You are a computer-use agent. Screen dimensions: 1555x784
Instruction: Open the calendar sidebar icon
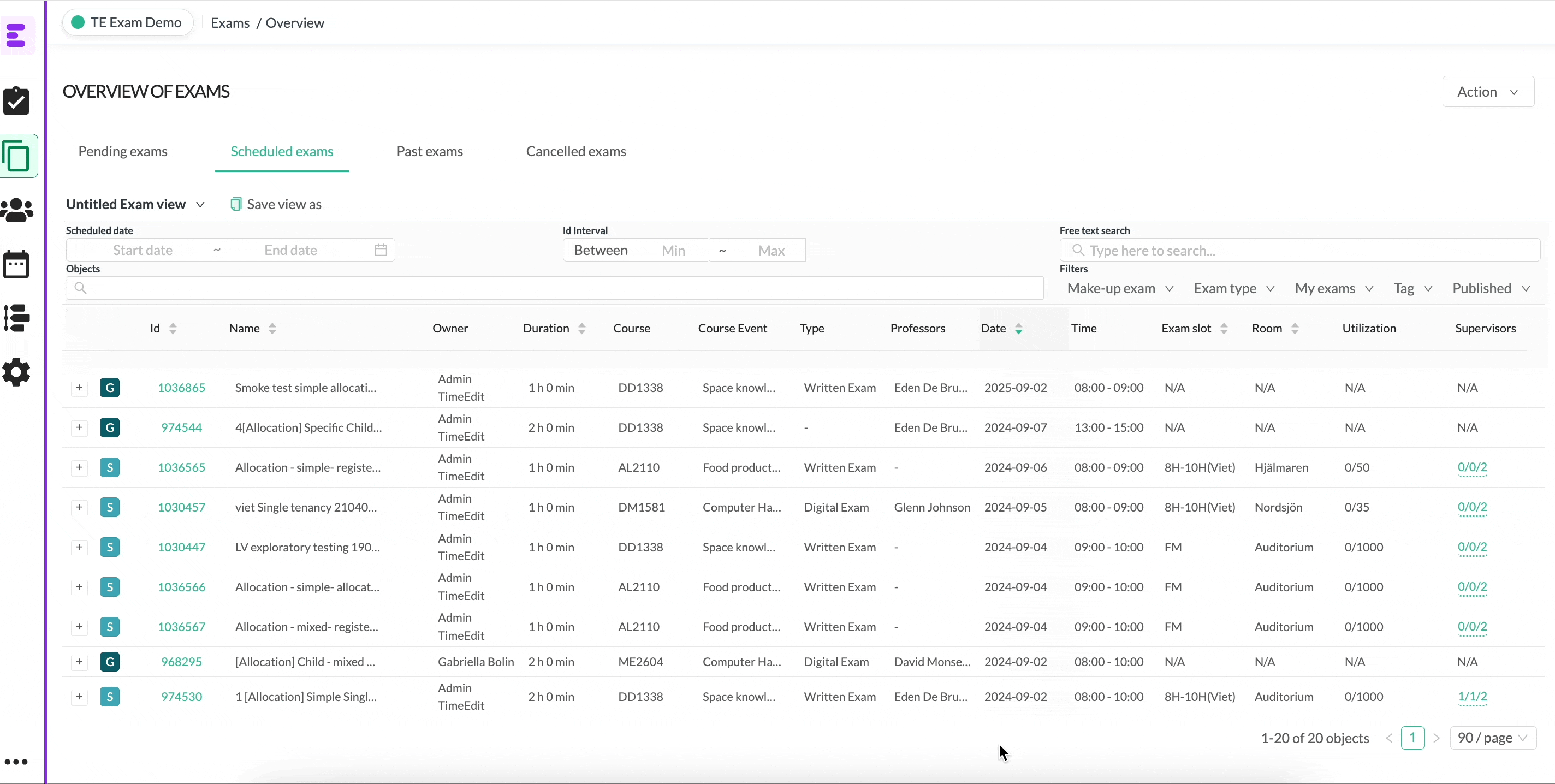[x=16, y=264]
